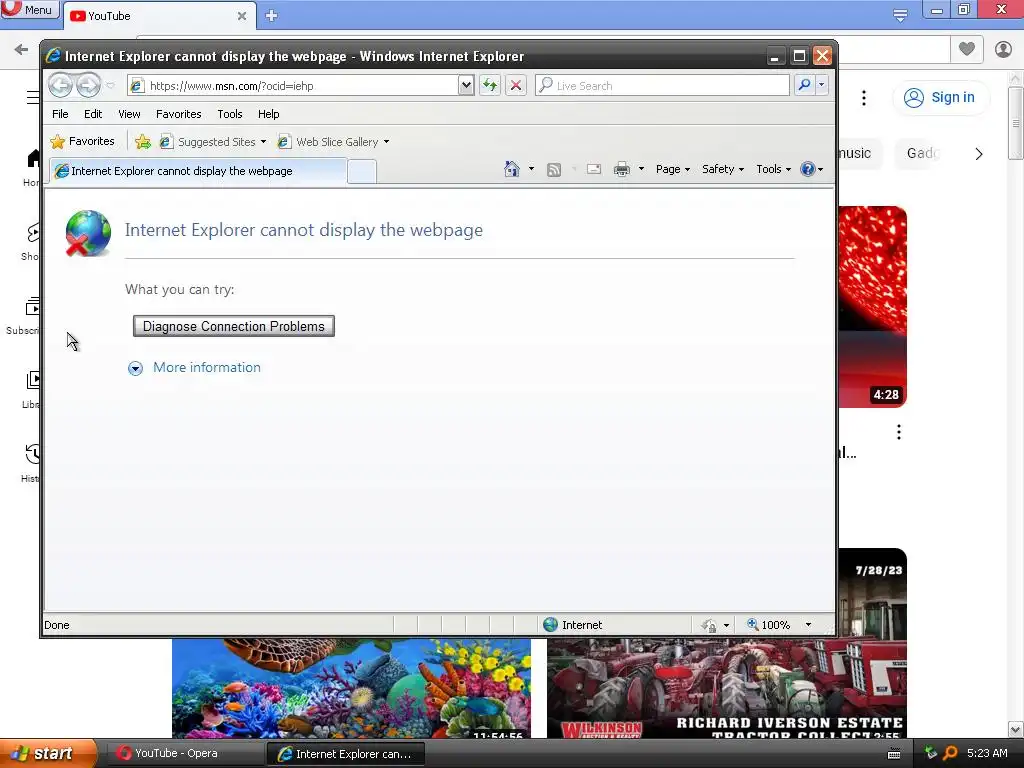Open the View menu
The image size is (1024, 768).
[129, 114]
